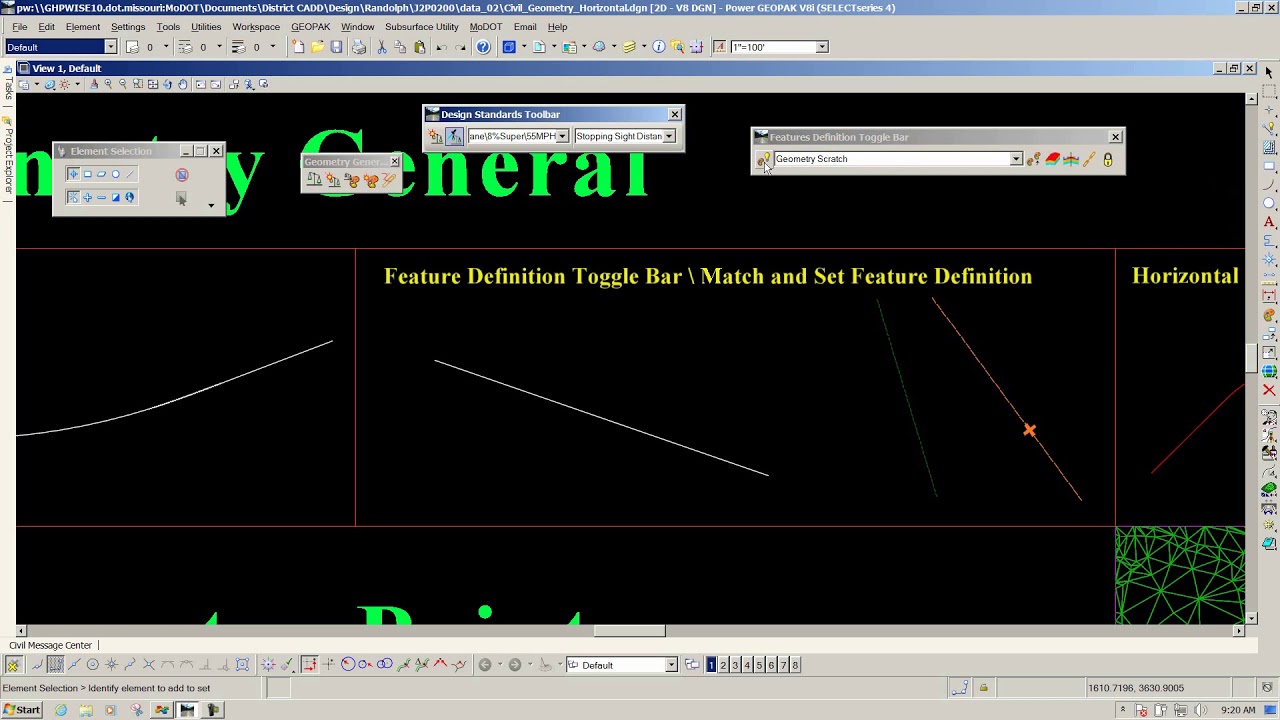Click the wand icon in Features Definition bar
The image size is (1280, 720).
coord(1089,159)
